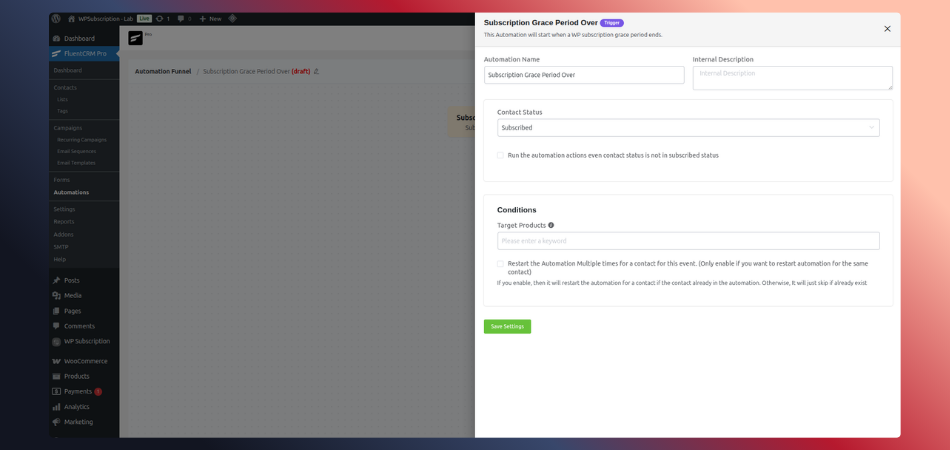
Task: Click the Analytics bar chart icon
Action: (56, 407)
